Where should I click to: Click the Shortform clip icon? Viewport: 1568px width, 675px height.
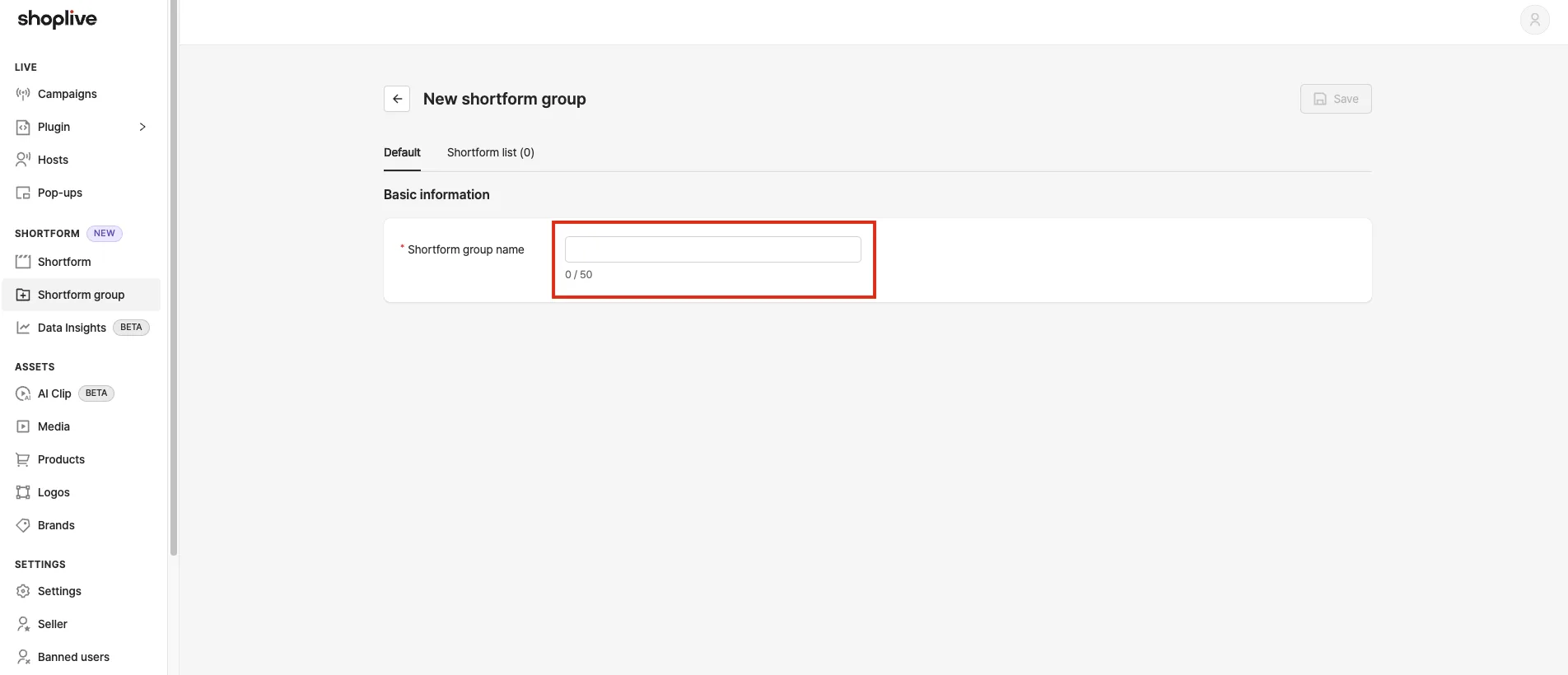[23, 262]
